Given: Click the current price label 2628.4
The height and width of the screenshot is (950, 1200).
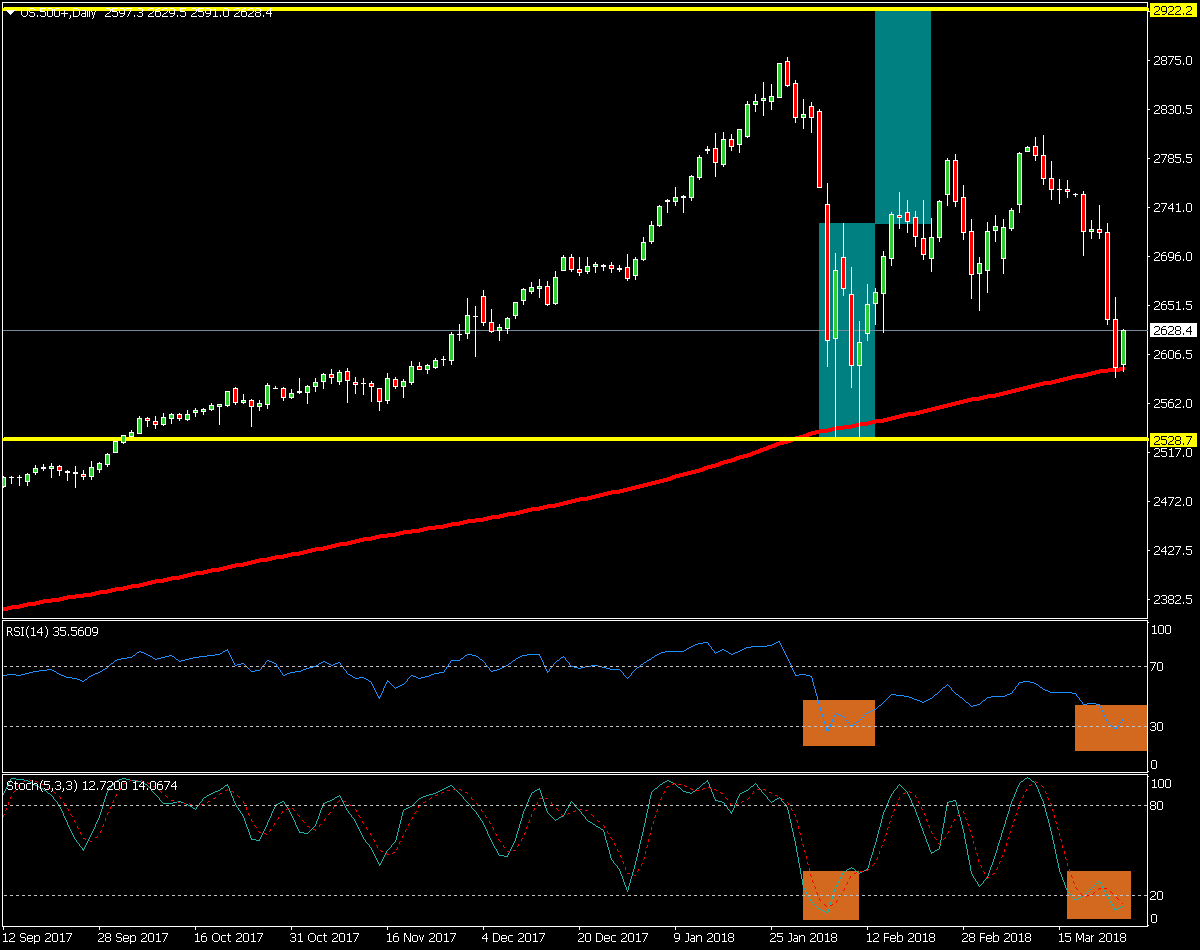Looking at the screenshot, I should [x=1171, y=330].
